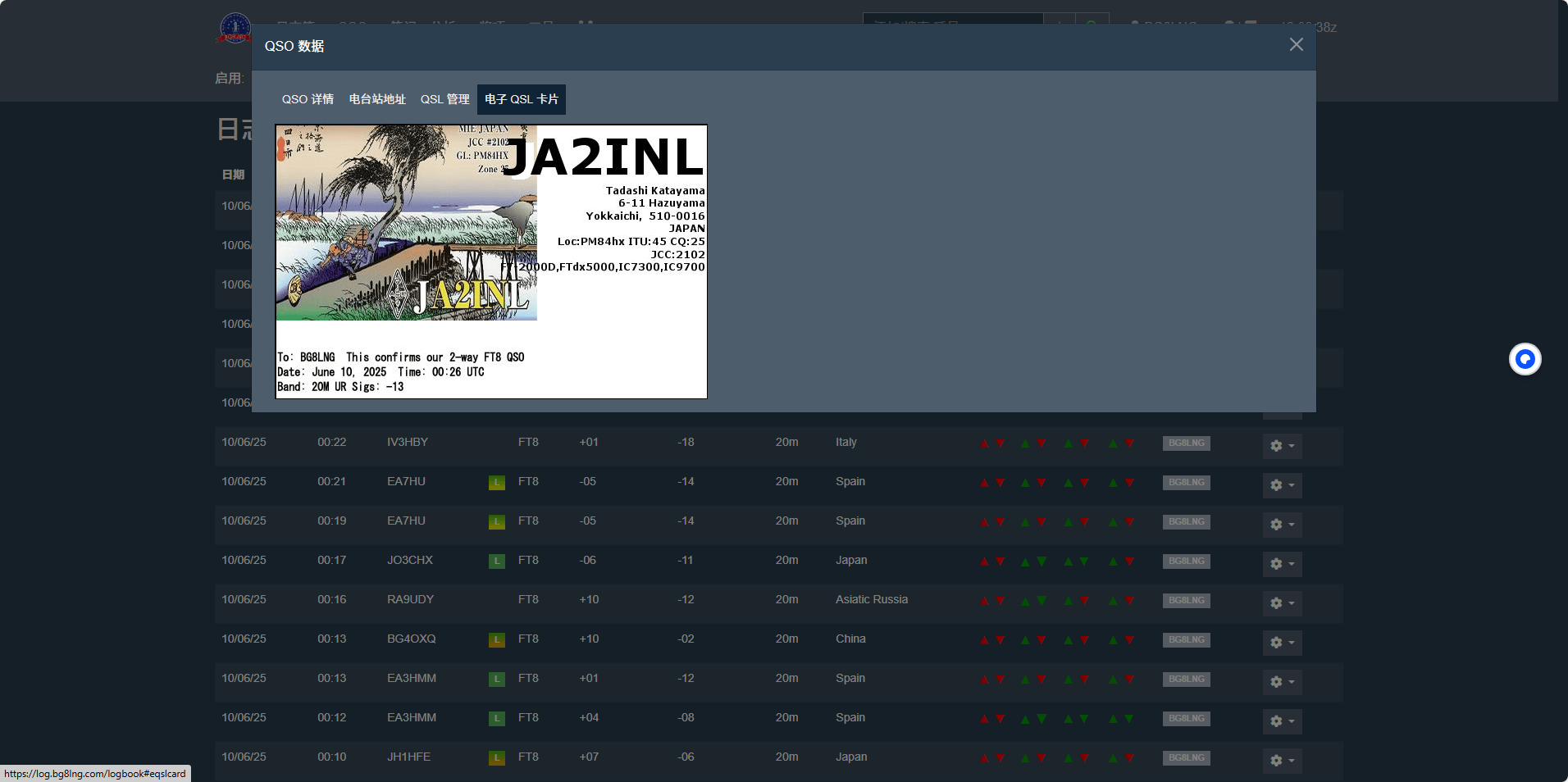
Task: Click rightmost red down-arrow in JH1HFE row
Action: [x=1129, y=758]
